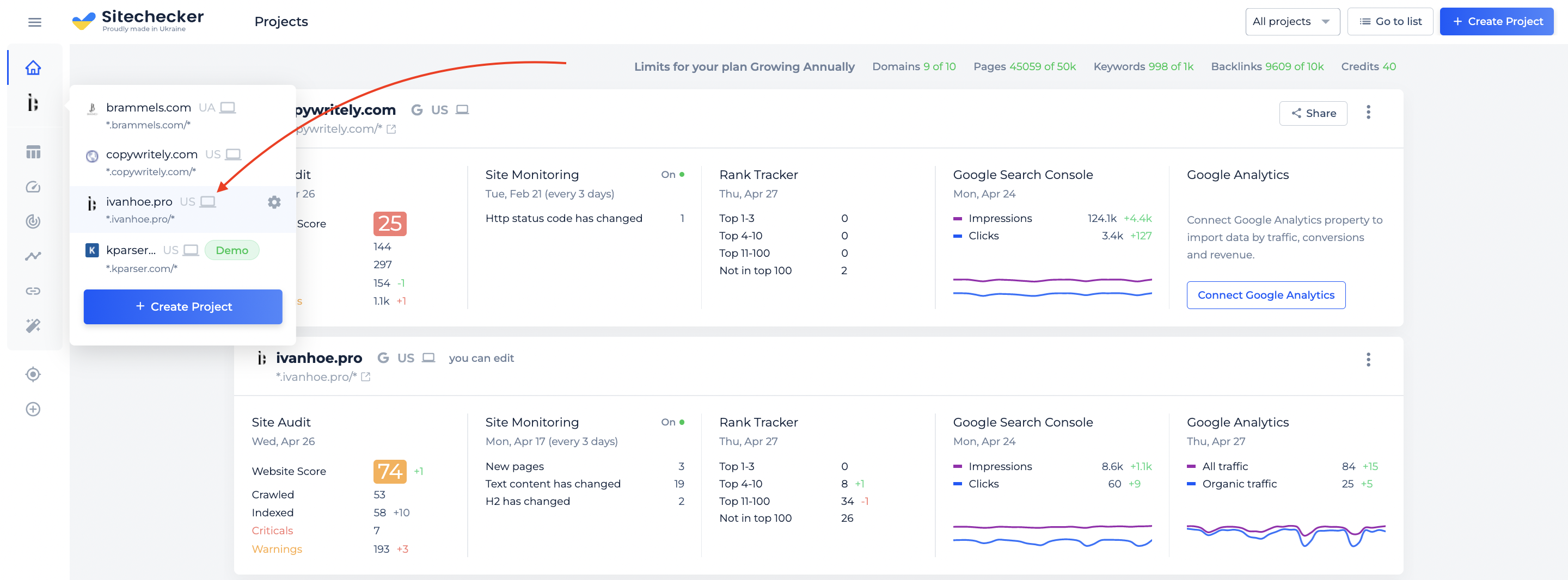Click the ivanhoe project sidebar icon
The height and width of the screenshot is (580, 1568).
33,103
